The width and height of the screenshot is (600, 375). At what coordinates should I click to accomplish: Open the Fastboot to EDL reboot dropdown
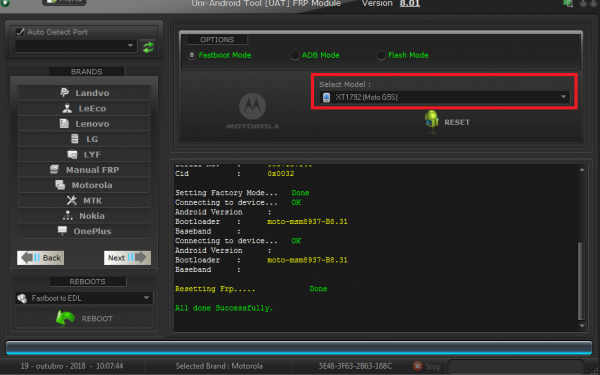tap(84, 298)
